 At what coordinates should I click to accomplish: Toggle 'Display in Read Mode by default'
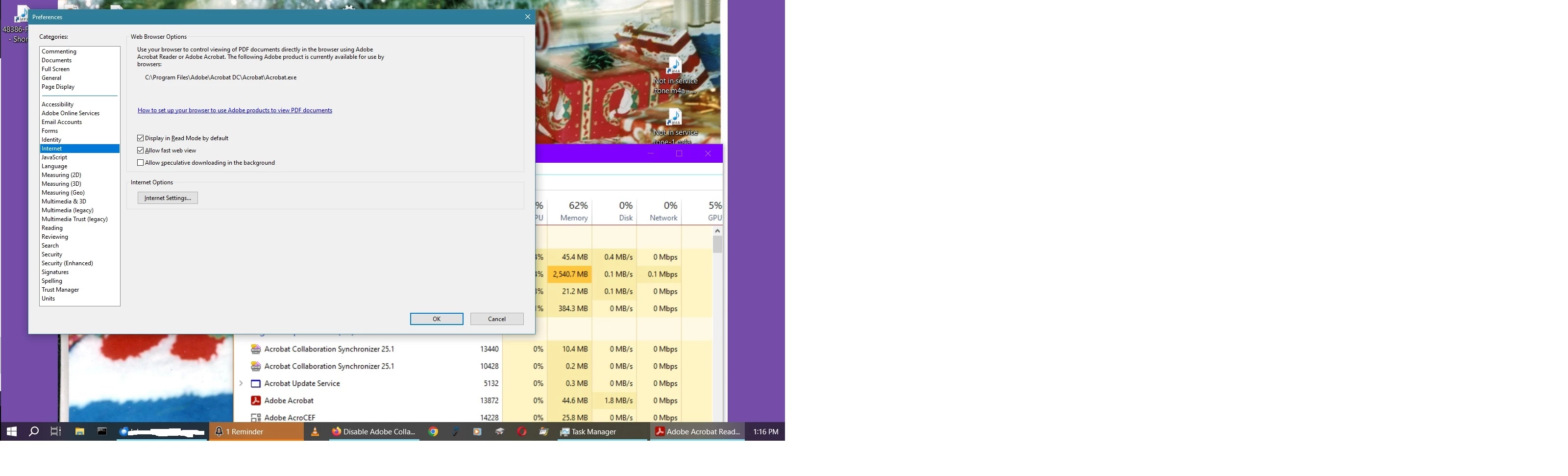coord(141,138)
